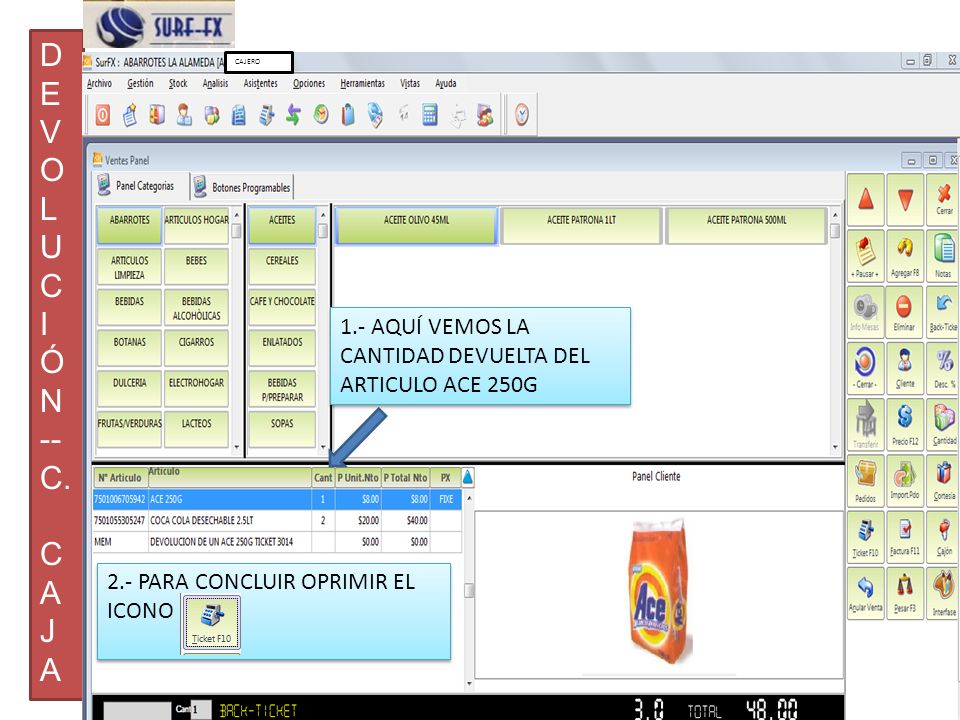Click the Factura F11 icon
The height and width of the screenshot is (720, 960).
point(905,537)
